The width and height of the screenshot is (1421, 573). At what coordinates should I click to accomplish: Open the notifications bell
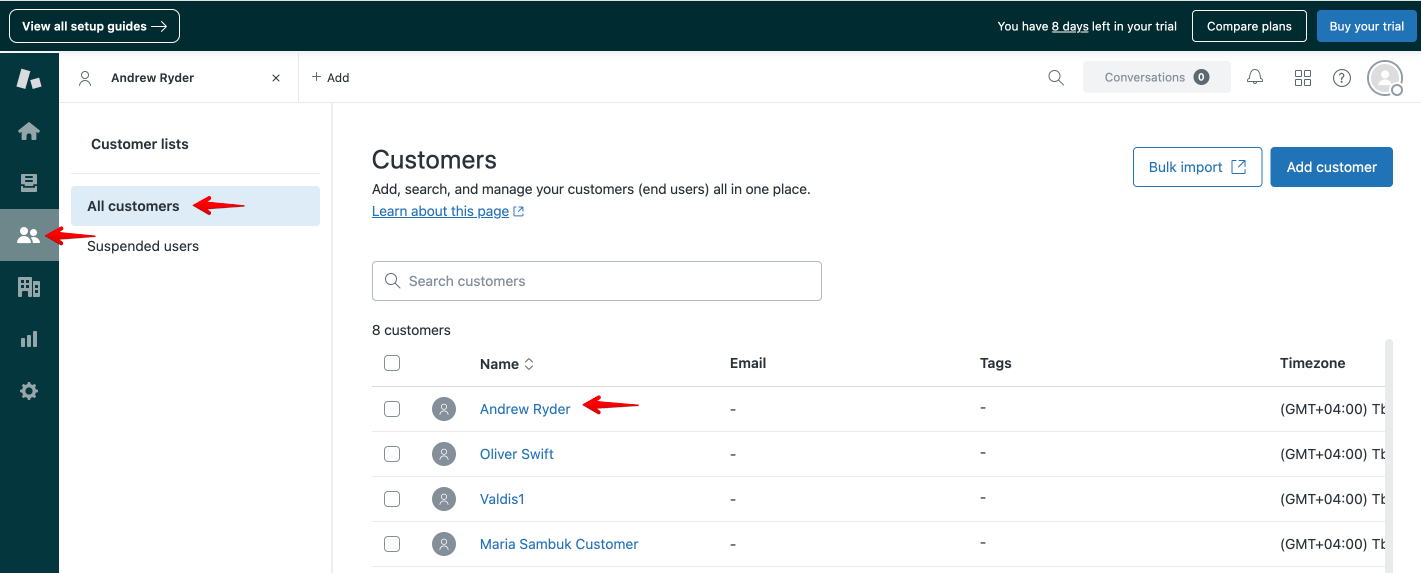(1255, 78)
